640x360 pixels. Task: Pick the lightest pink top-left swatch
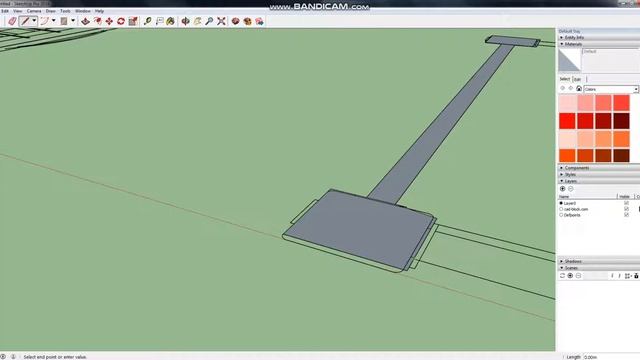click(567, 103)
